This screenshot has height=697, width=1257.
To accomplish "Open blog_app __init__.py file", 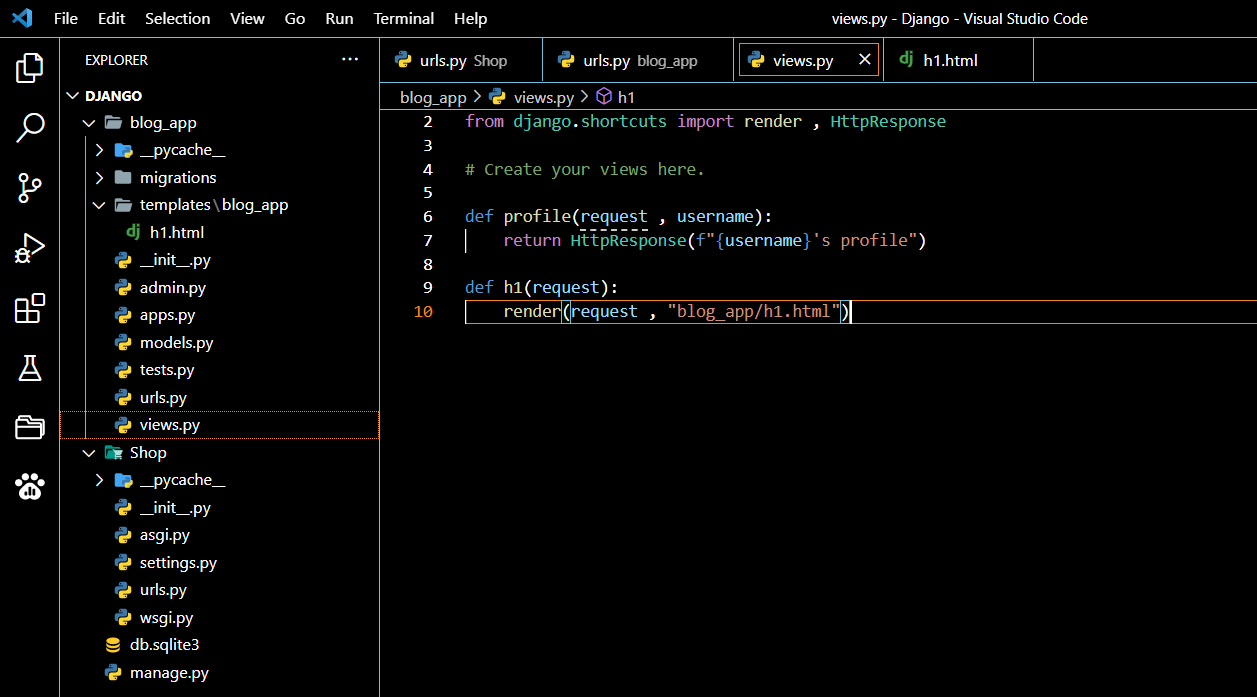I will pyautogui.click(x=175, y=260).
